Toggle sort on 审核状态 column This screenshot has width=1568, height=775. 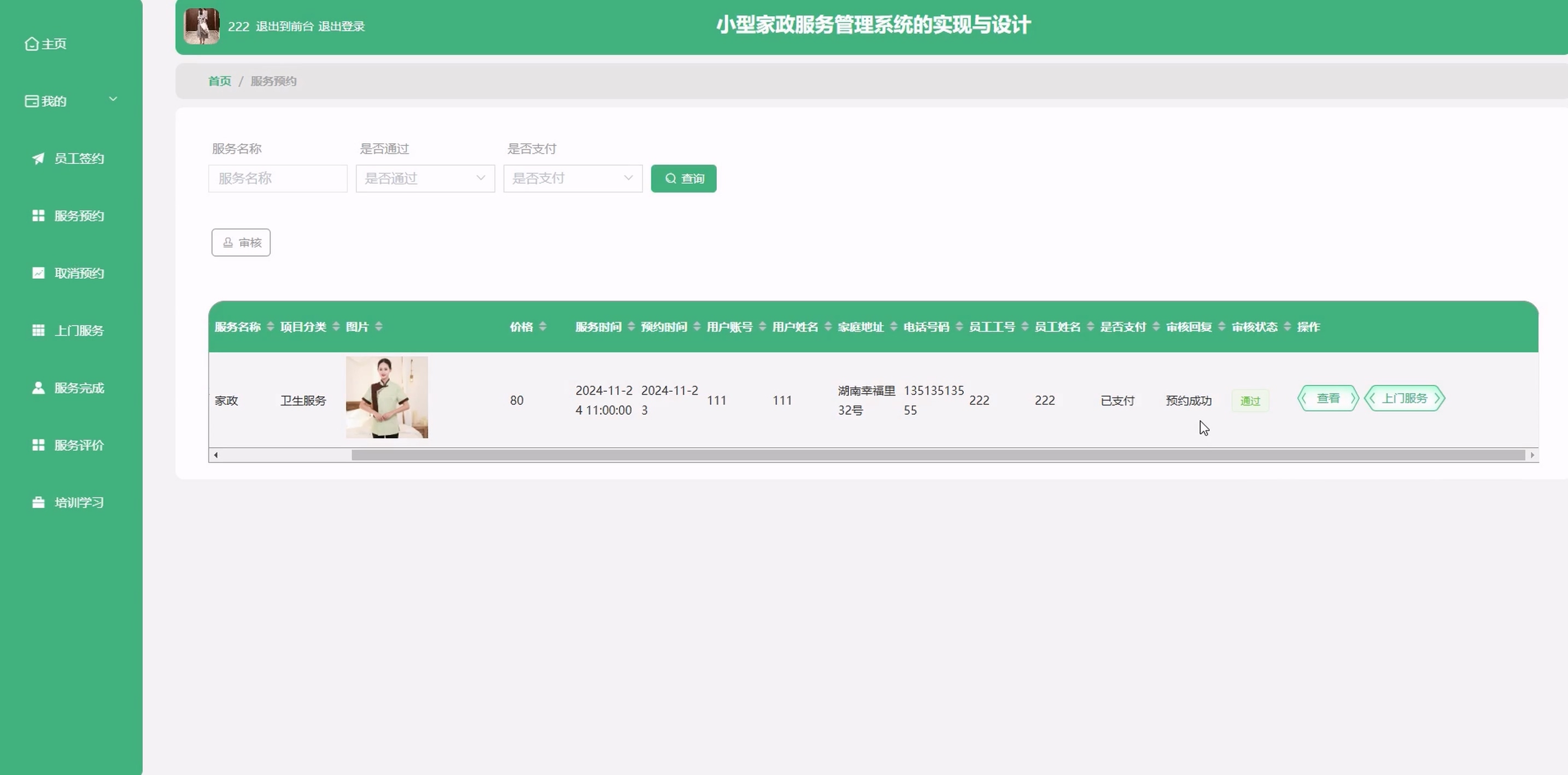1287,327
